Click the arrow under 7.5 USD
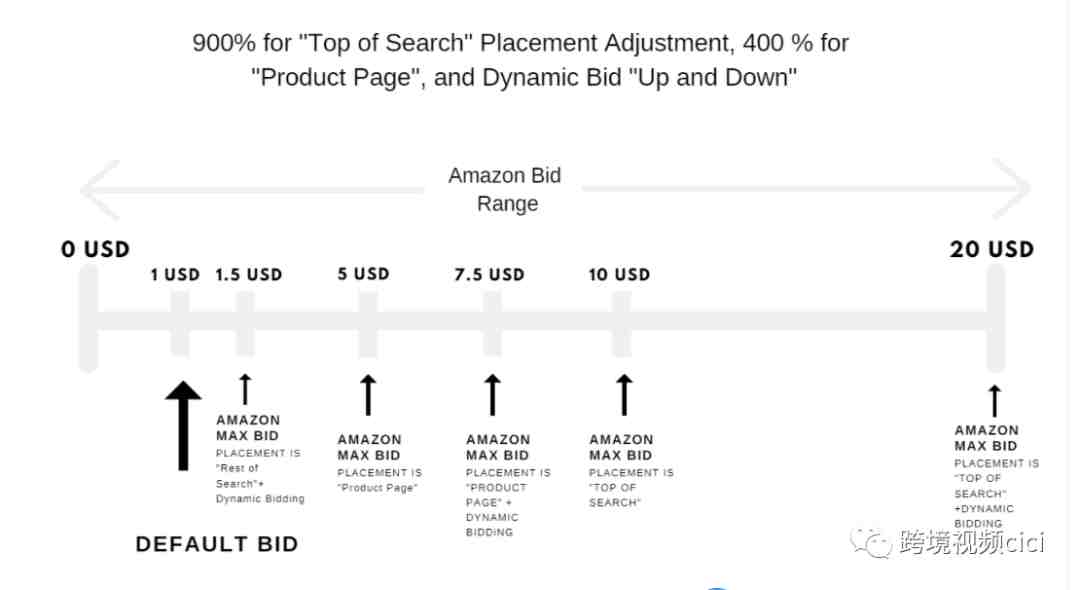 pos(492,394)
